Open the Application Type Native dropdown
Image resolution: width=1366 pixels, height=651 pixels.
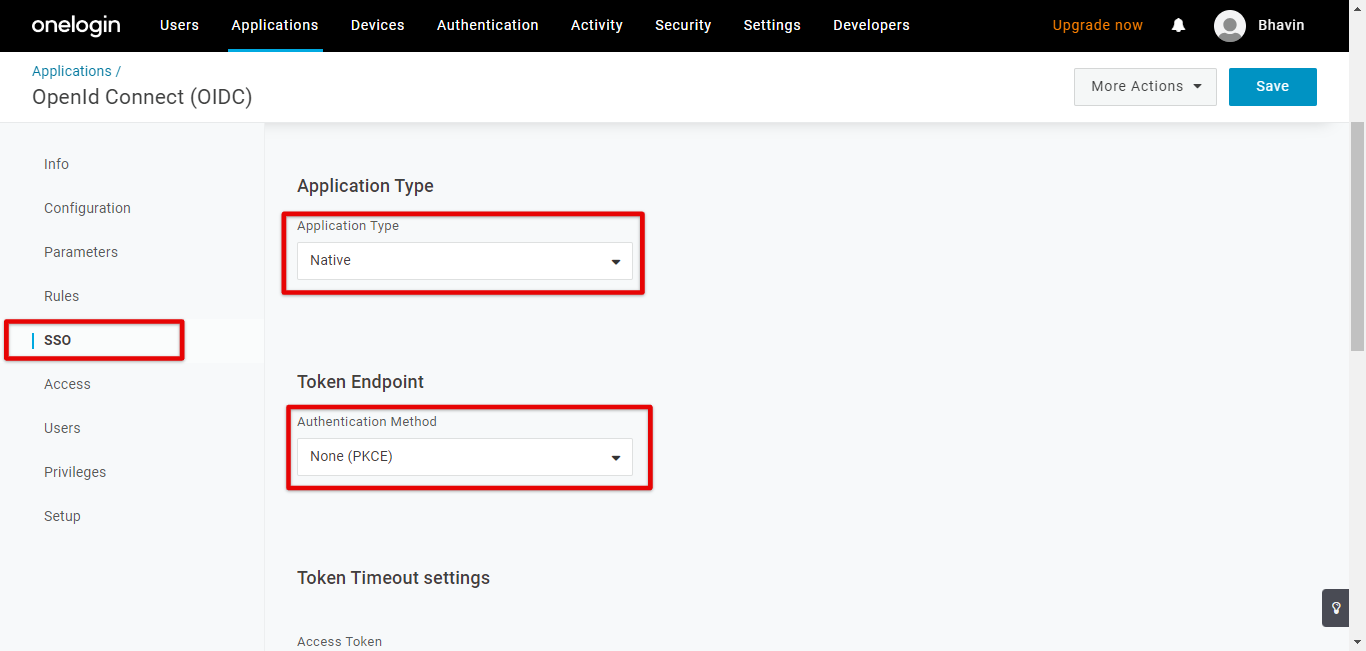click(465, 260)
